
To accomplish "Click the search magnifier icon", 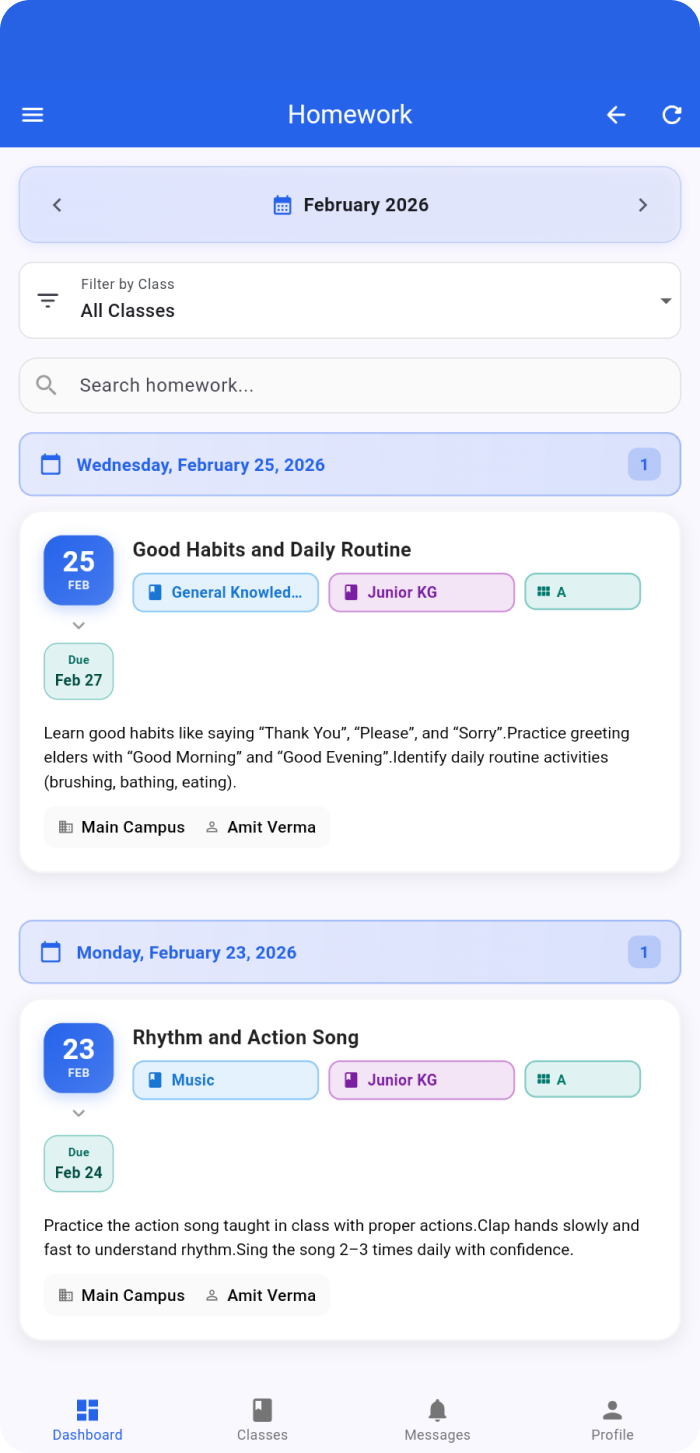I will tap(46, 385).
